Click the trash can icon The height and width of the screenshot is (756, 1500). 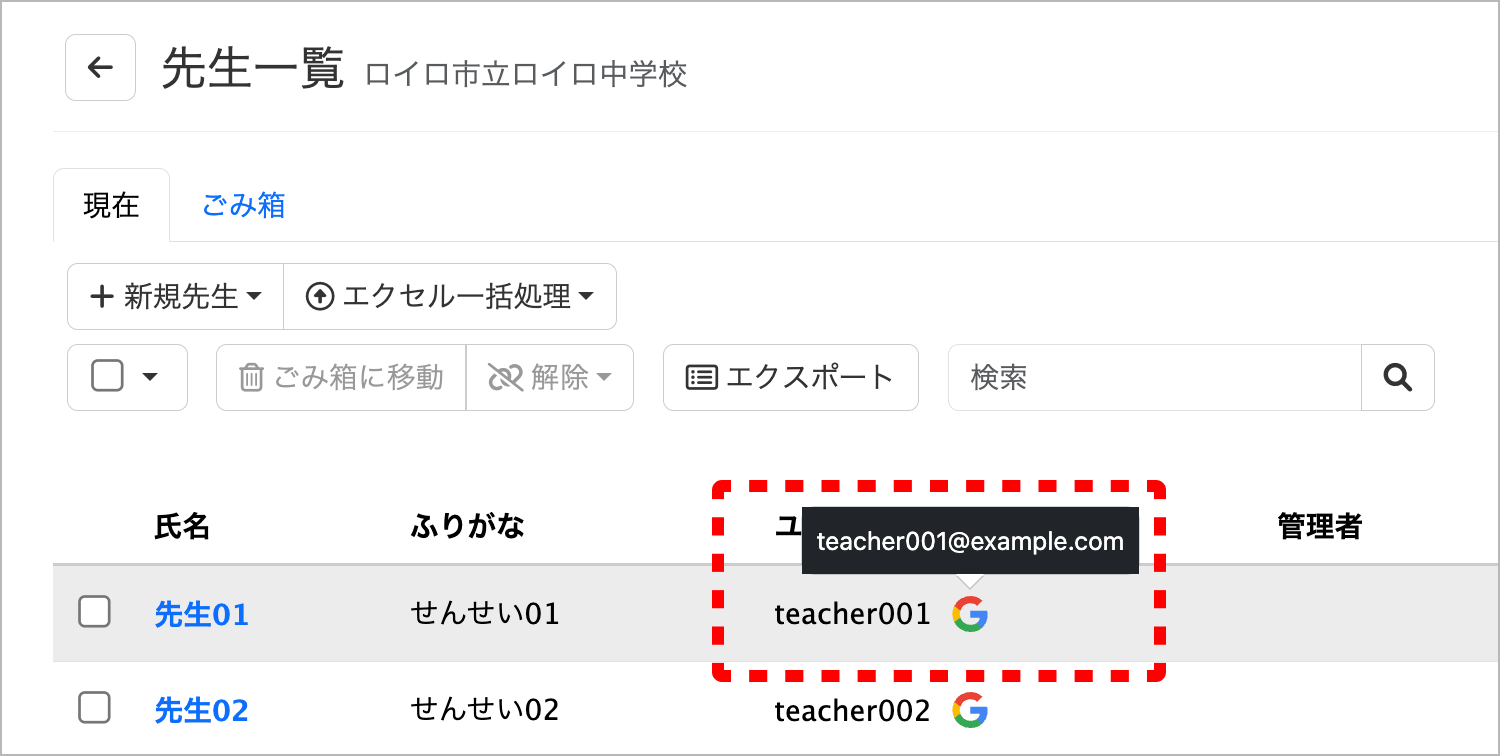point(251,378)
